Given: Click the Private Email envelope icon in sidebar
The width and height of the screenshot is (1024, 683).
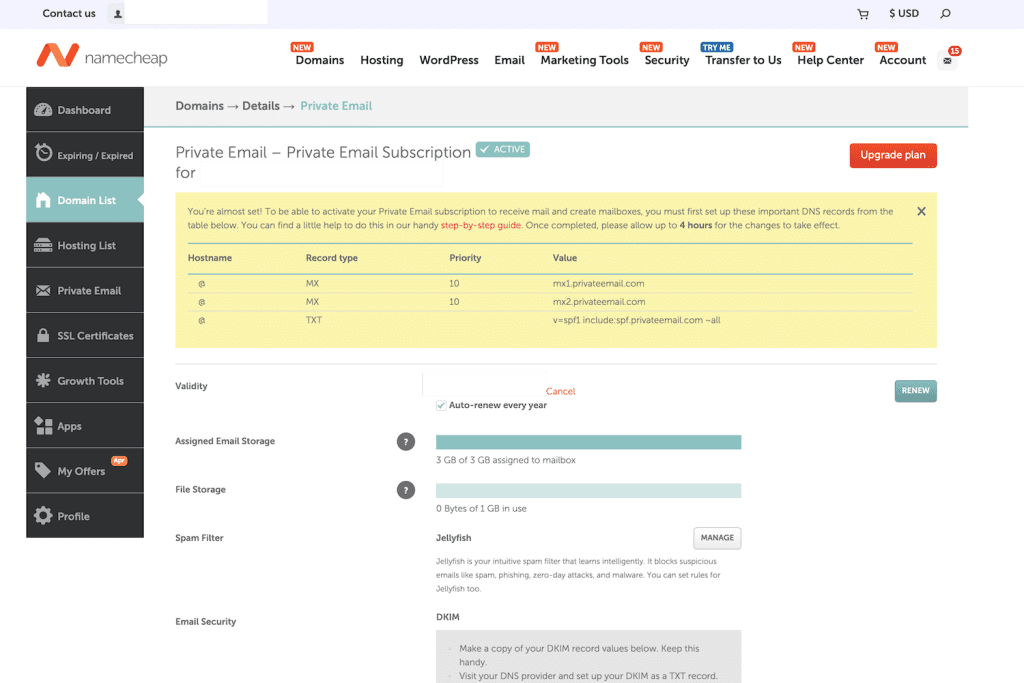Looking at the screenshot, I should pos(43,291).
